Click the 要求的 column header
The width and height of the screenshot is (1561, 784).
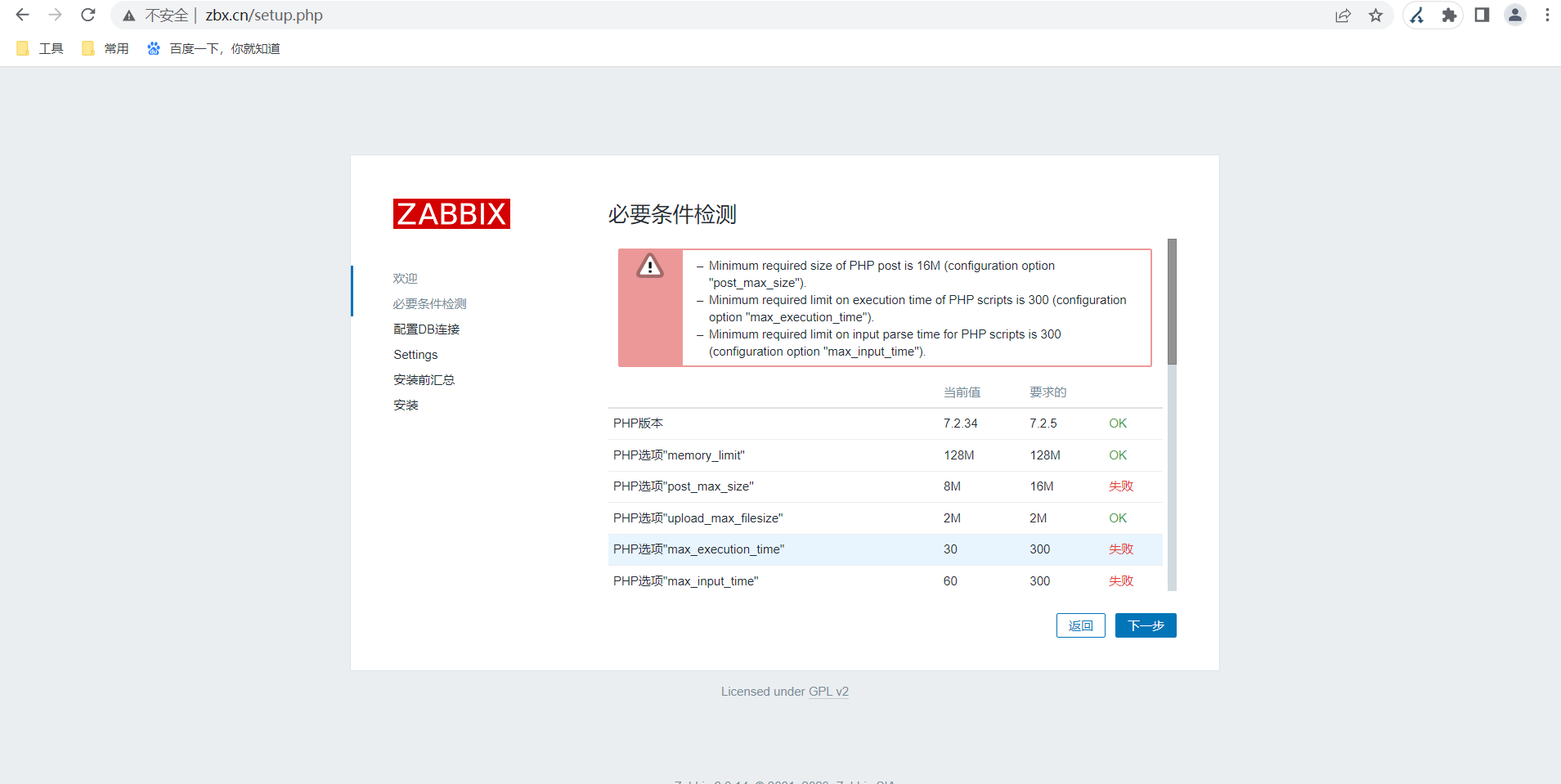click(x=1048, y=392)
